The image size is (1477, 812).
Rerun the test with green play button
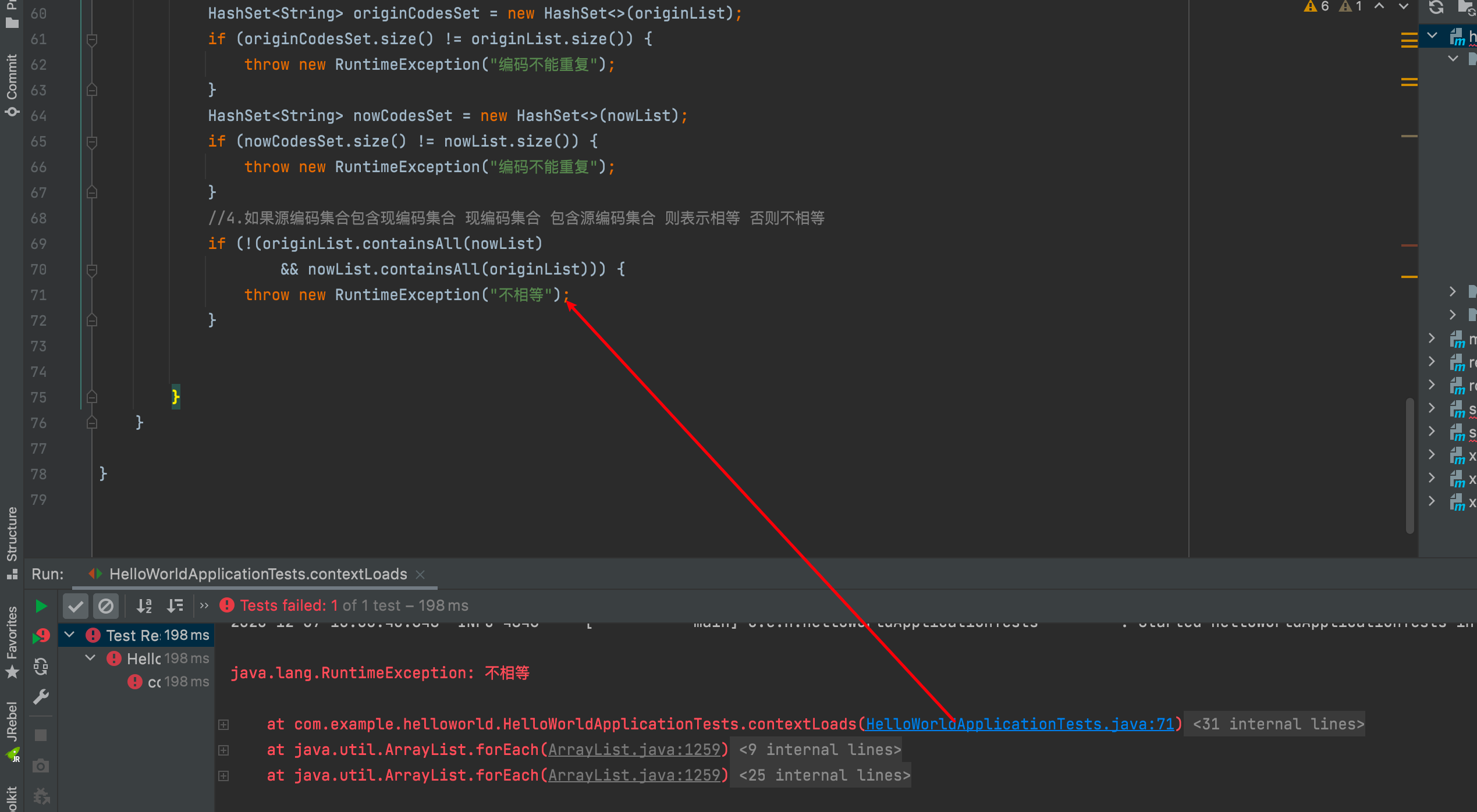pyautogui.click(x=41, y=606)
